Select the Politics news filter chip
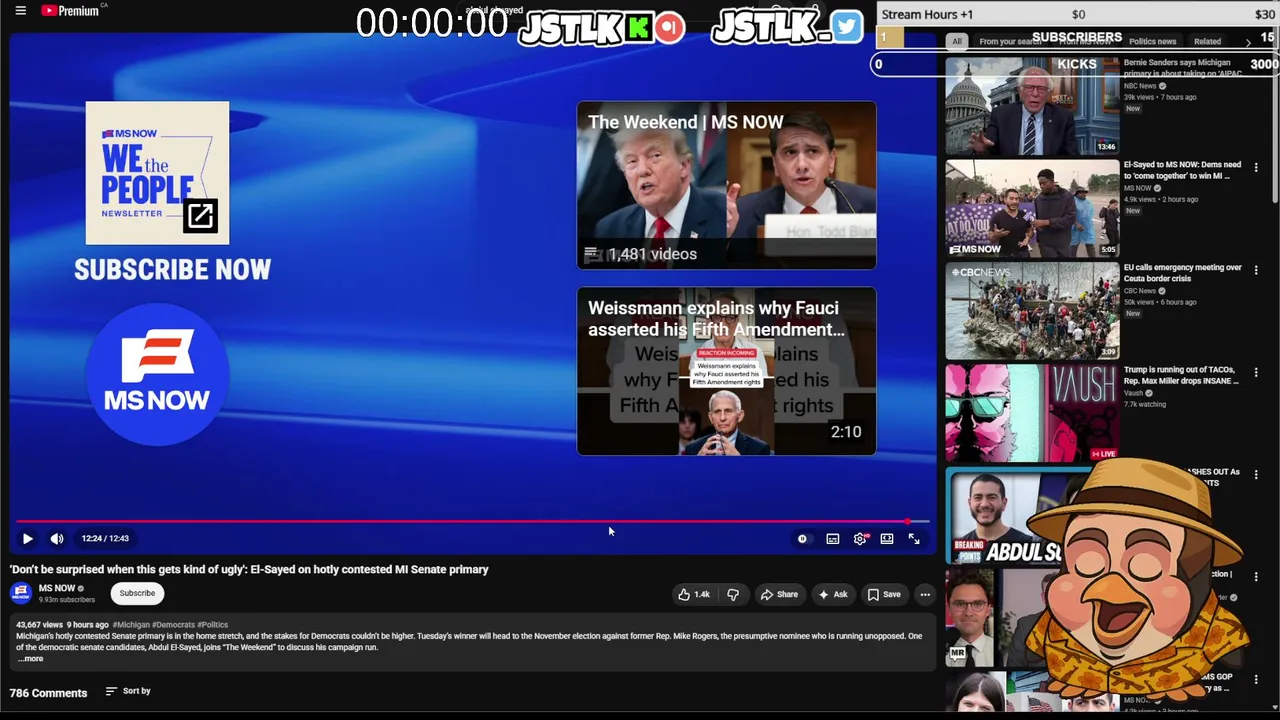Image resolution: width=1280 pixels, height=720 pixels. (1152, 41)
